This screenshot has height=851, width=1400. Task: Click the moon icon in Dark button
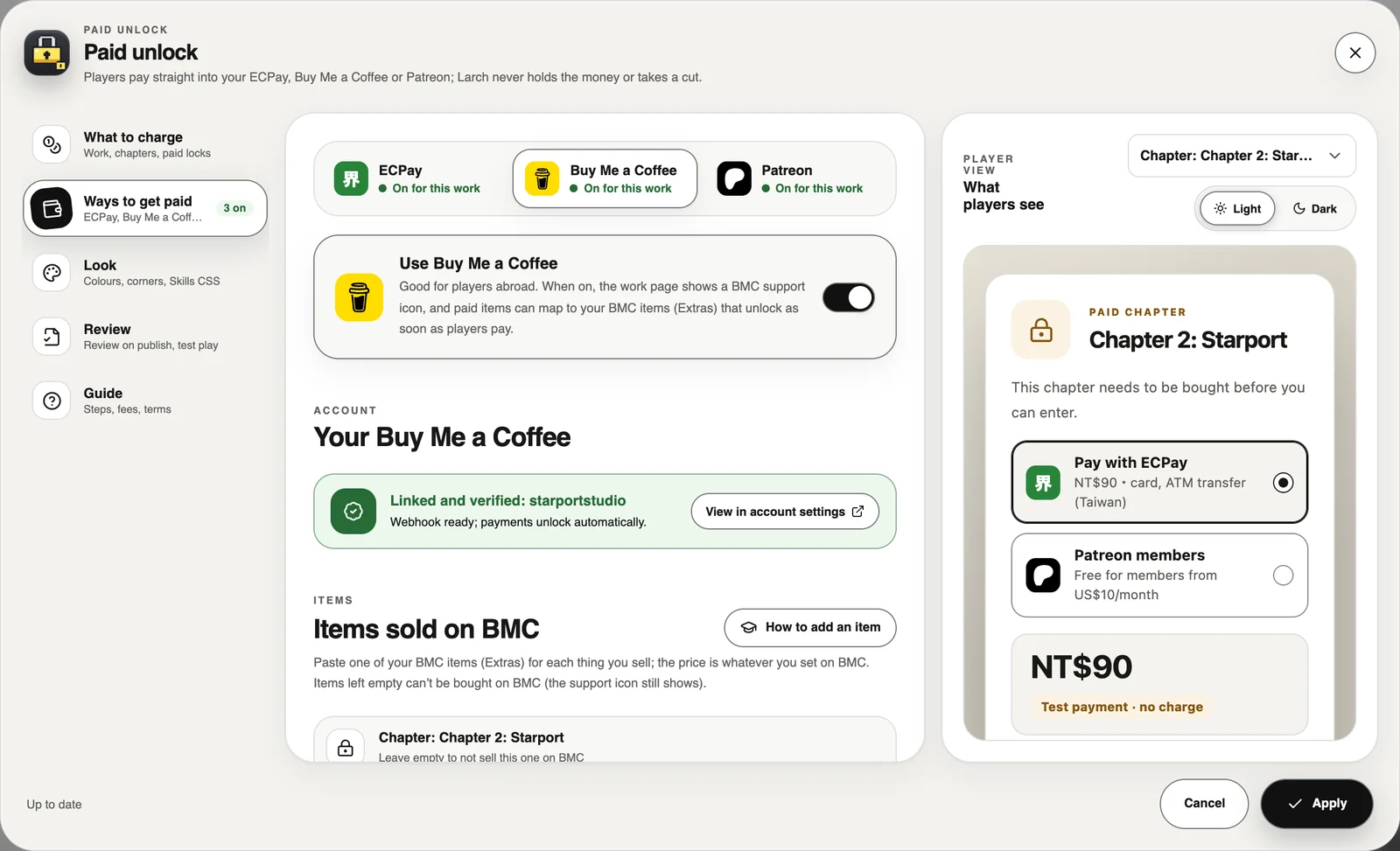coord(1299,209)
